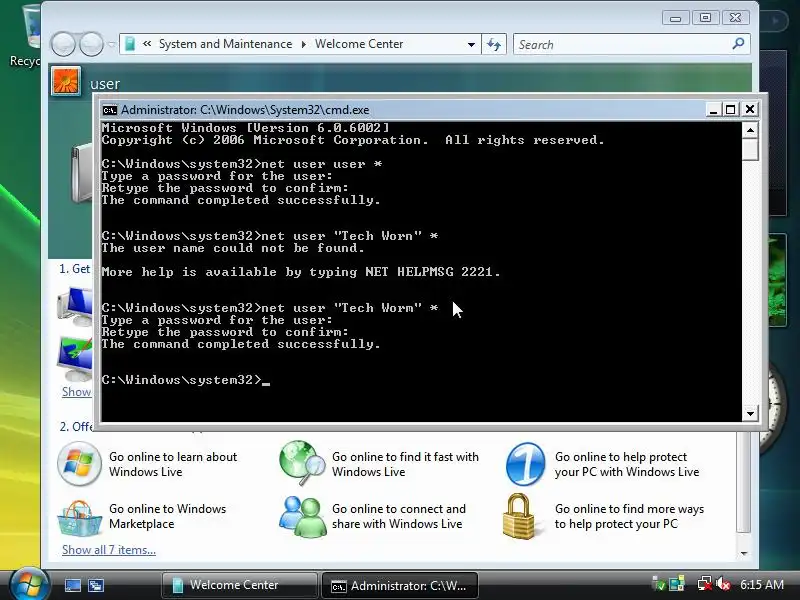This screenshot has height=600, width=800.
Task: Open Go online to connect and share
Action: pos(399,516)
